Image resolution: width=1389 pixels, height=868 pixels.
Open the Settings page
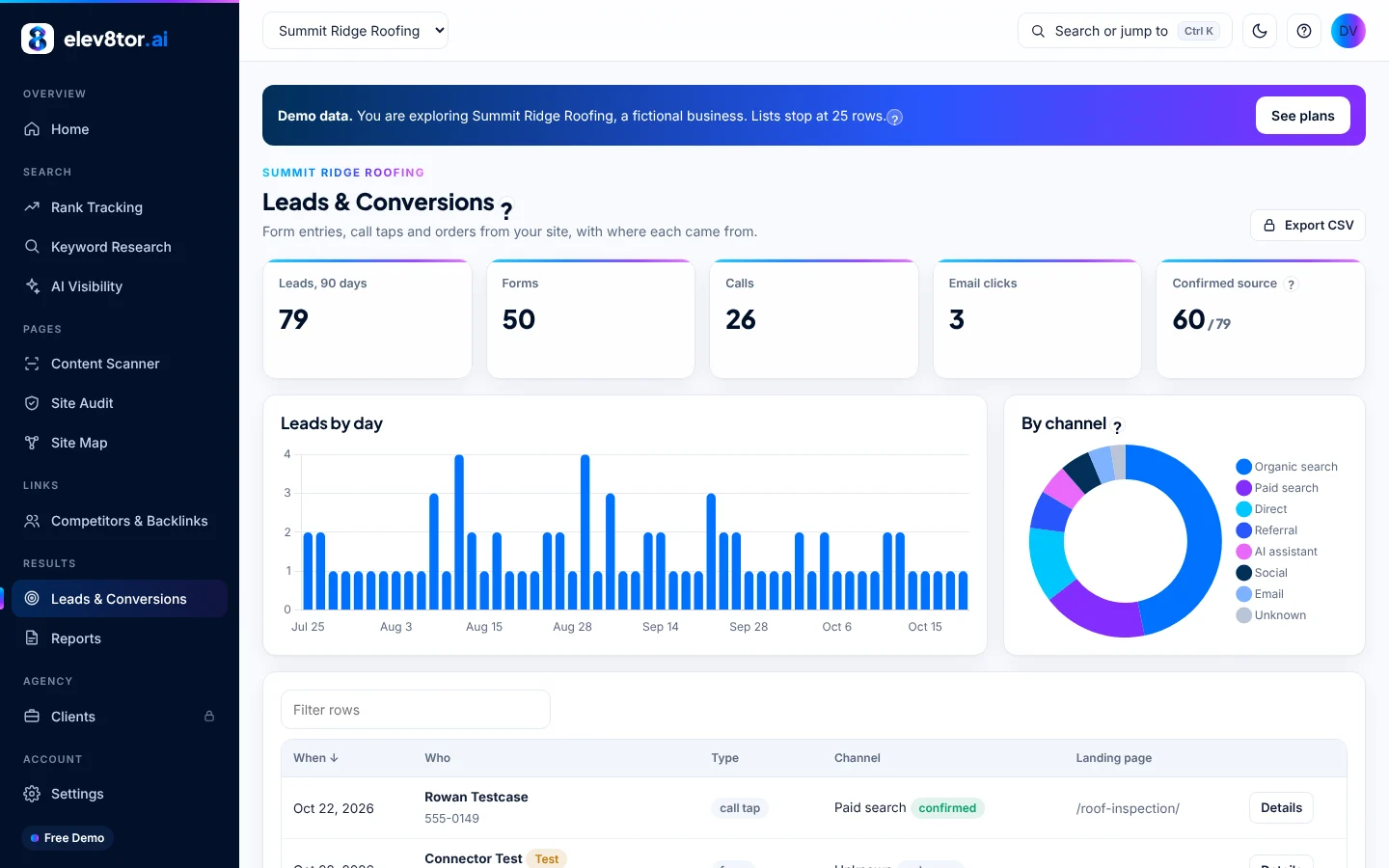[x=120, y=794]
